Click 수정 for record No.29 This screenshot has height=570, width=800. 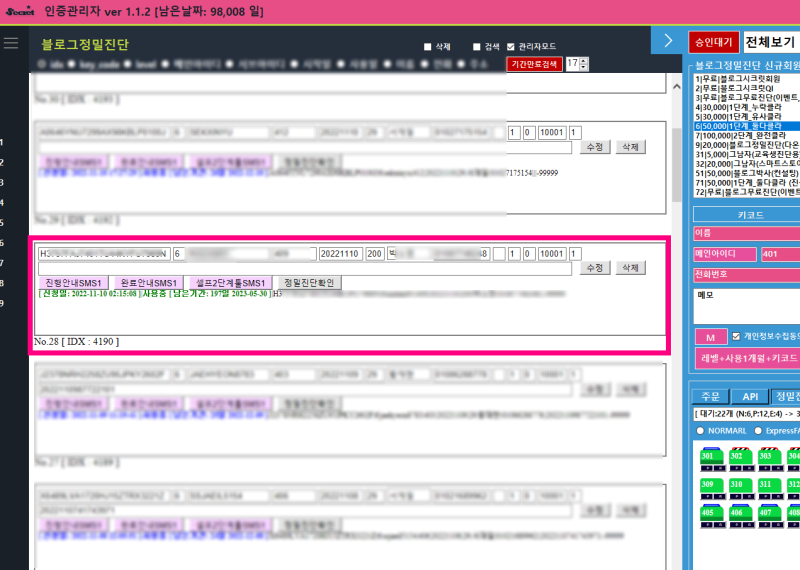[x=595, y=147]
